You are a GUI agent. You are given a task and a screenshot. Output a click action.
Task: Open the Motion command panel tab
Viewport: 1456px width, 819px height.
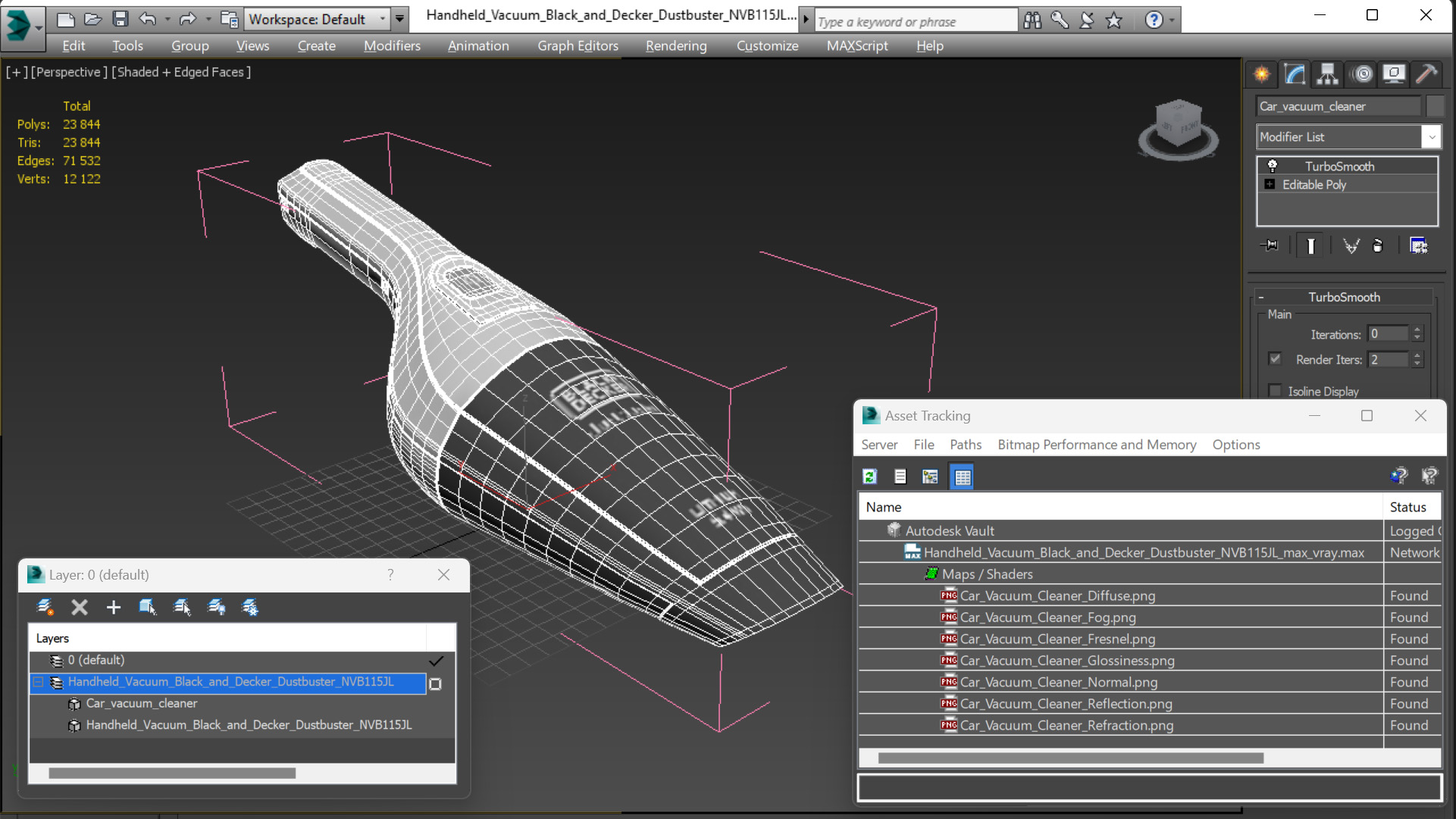point(1362,73)
